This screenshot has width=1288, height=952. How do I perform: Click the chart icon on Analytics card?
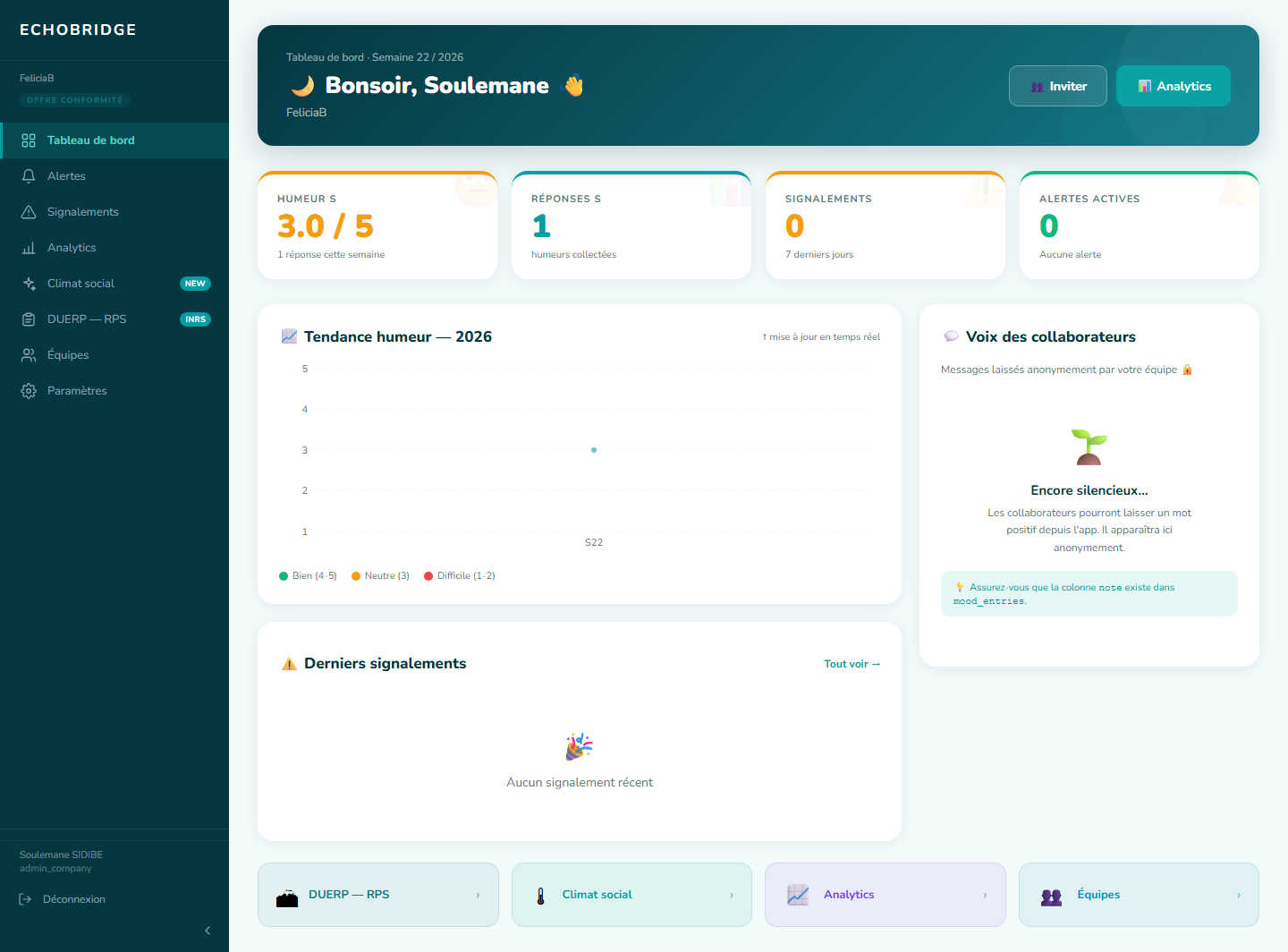click(x=798, y=895)
